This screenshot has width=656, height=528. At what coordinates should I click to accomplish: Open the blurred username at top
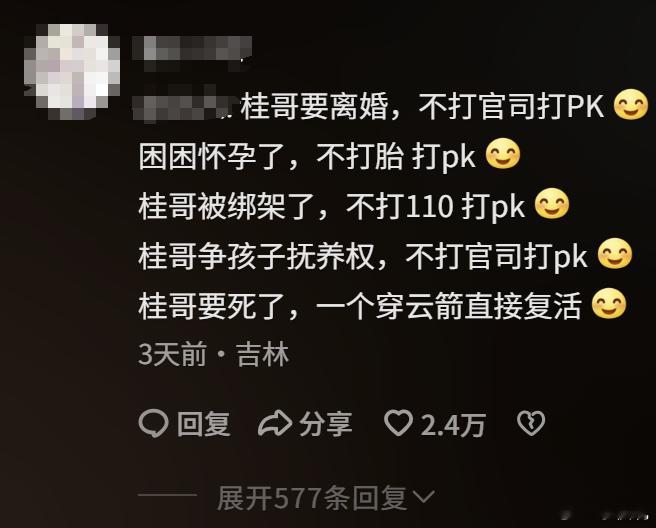(192, 48)
